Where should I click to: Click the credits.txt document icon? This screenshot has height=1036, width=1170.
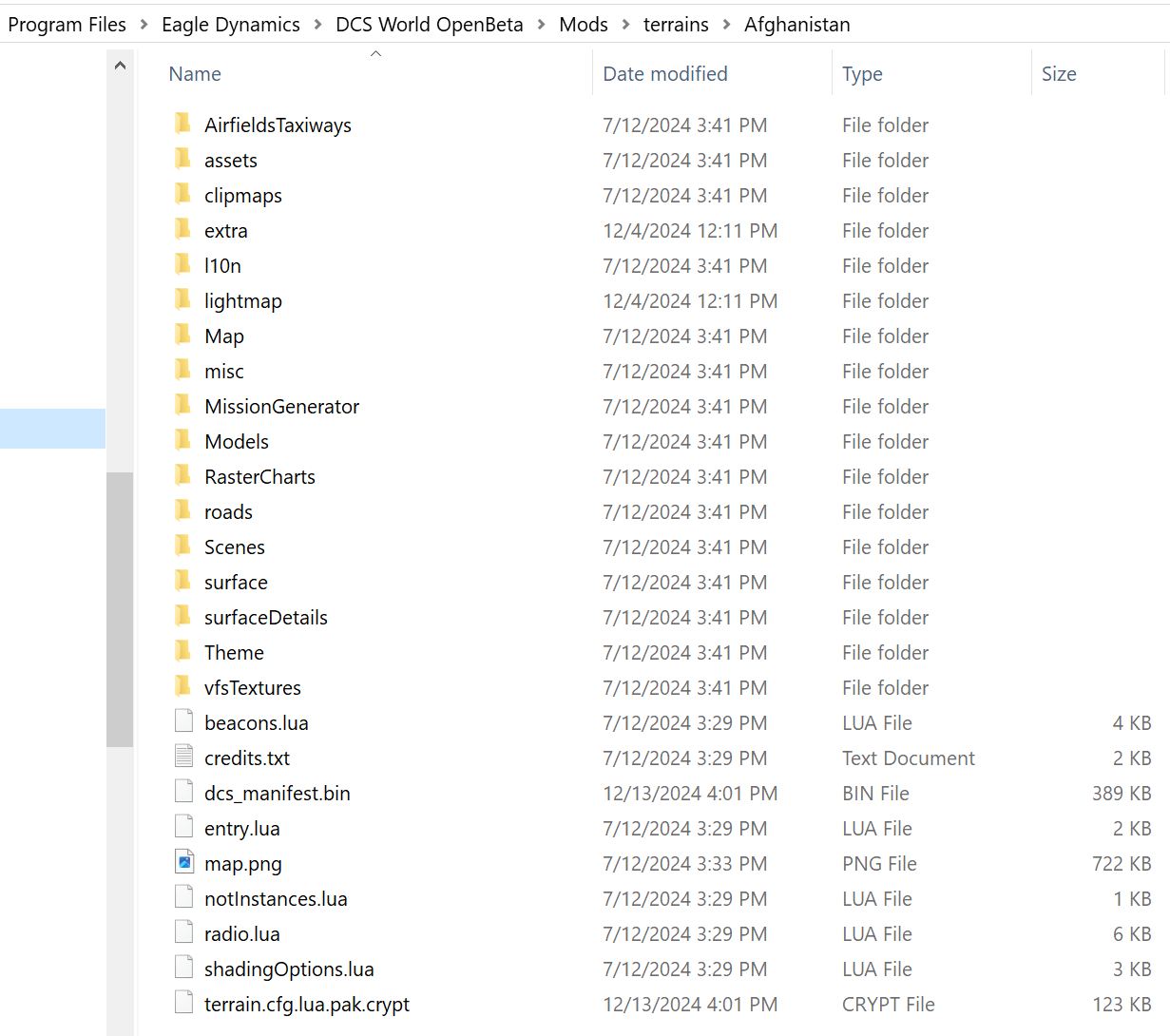coord(184,757)
